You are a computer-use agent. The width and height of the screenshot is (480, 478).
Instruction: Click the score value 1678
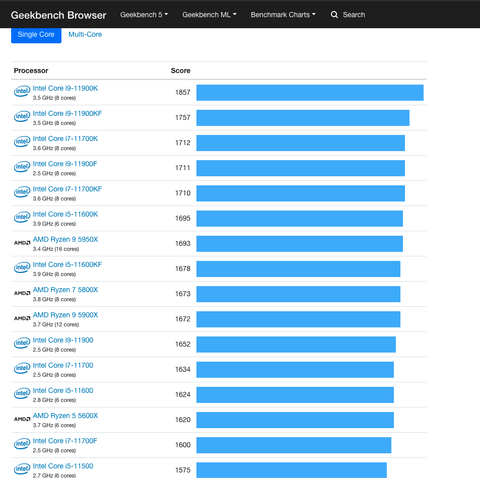pyautogui.click(x=183, y=269)
